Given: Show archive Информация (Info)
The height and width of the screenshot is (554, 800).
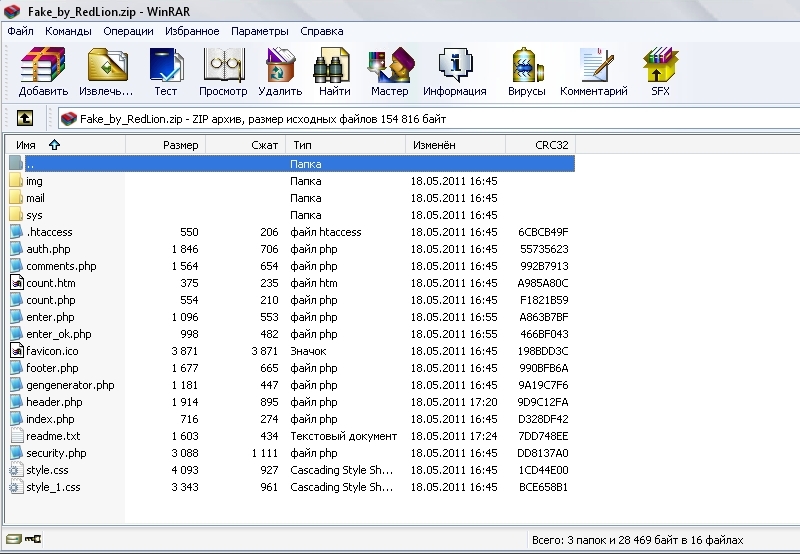Looking at the screenshot, I should point(455,65).
